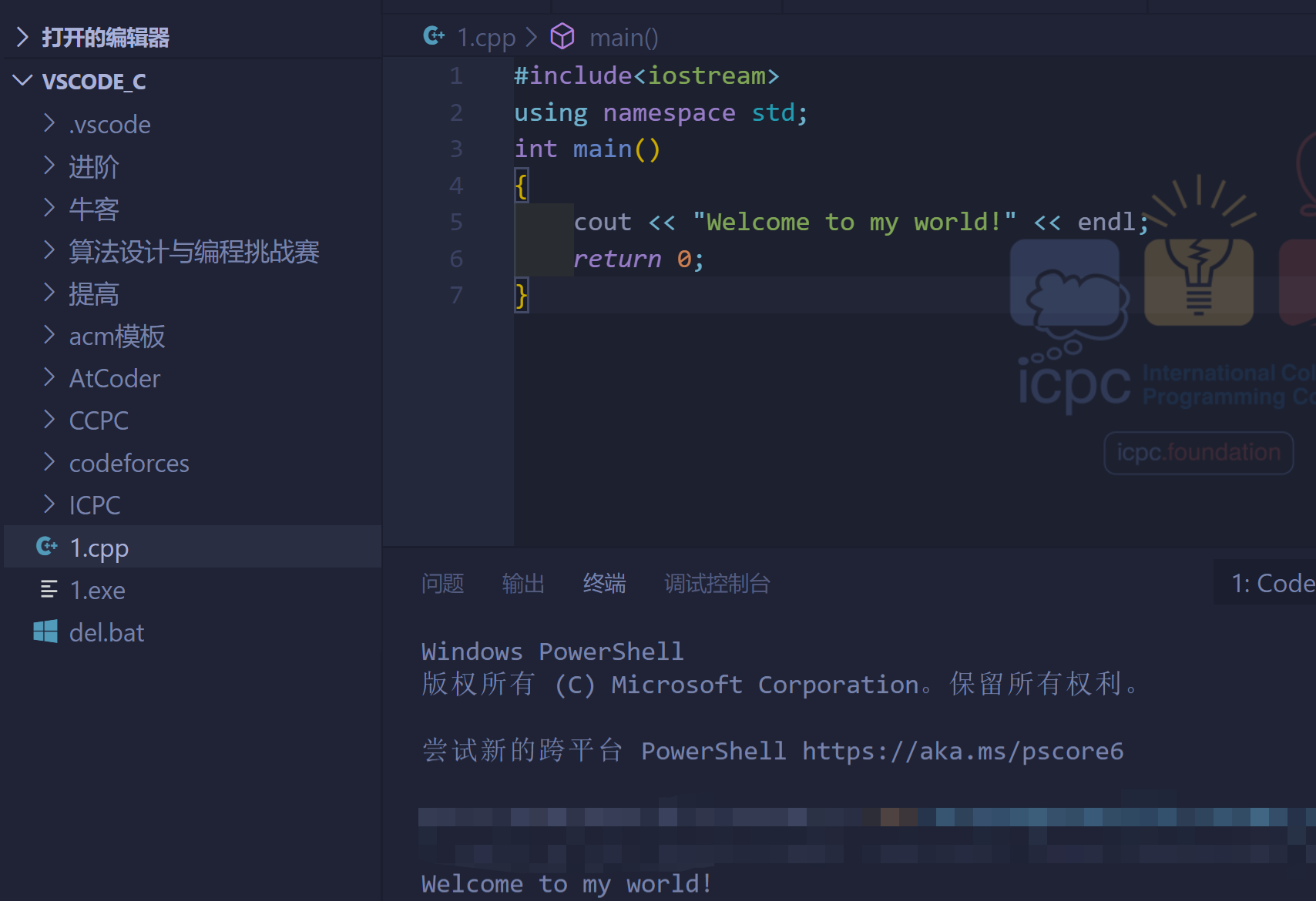
Task: Click line number 4 in the gutter
Action: tap(457, 185)
